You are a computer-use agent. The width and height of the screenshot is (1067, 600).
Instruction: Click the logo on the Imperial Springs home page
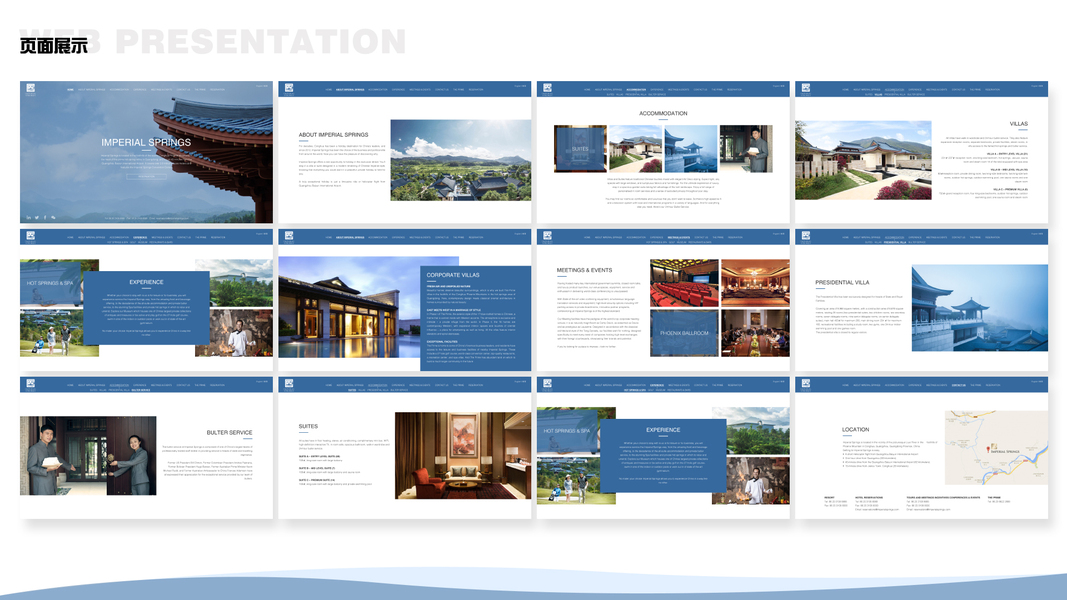coord(31,88)
